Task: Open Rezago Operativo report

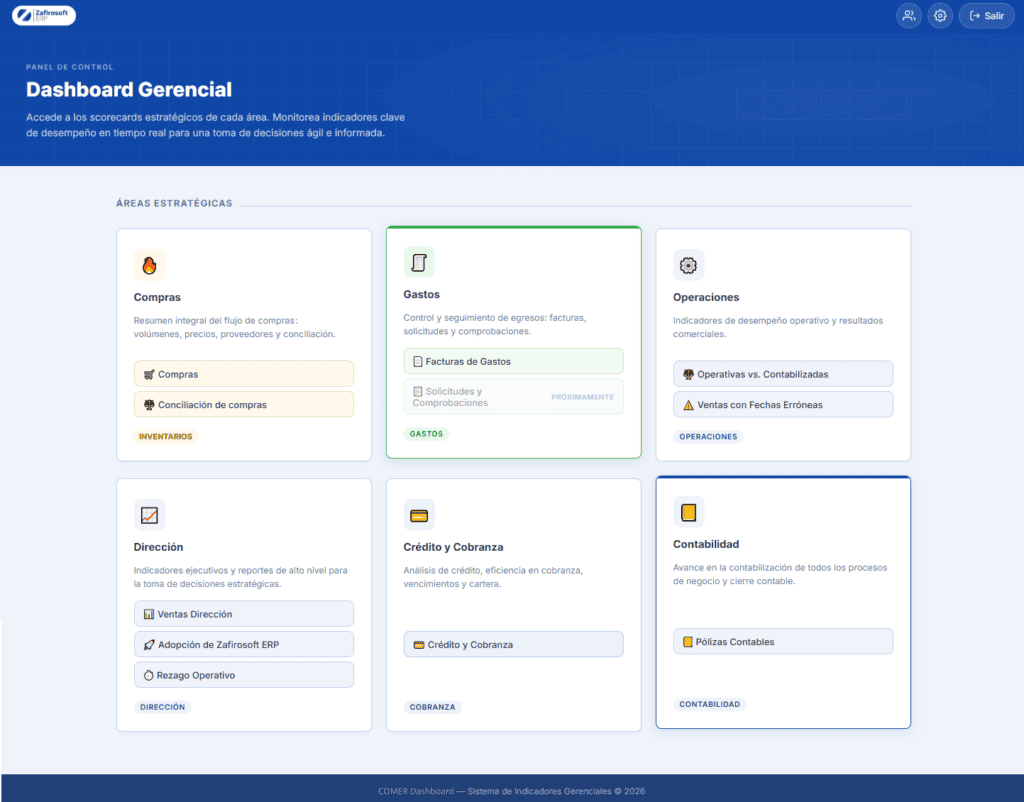Action: tap(244, 675)
